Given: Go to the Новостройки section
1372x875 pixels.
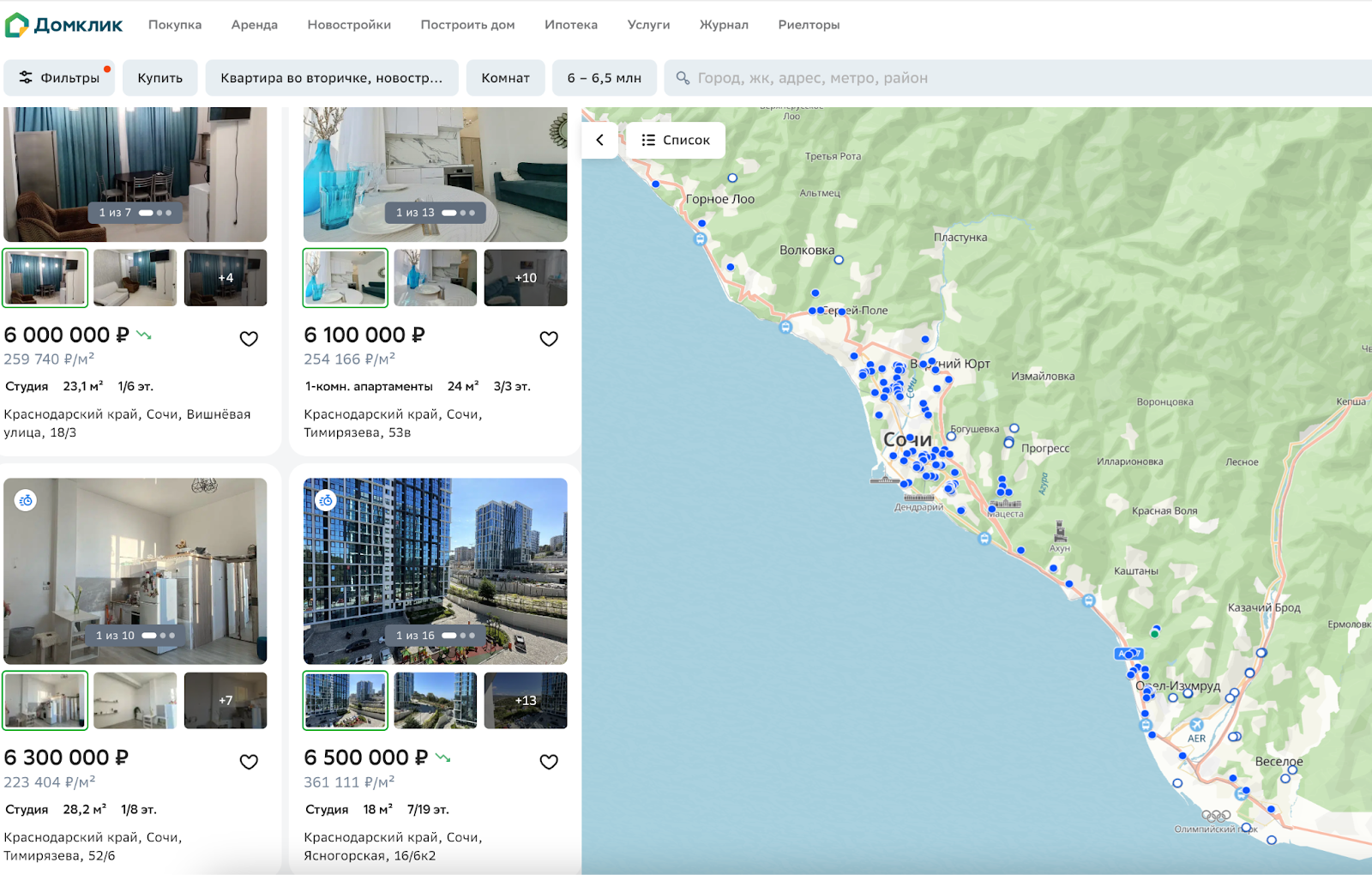Looking at the screenshot, I should pos(349,25).
